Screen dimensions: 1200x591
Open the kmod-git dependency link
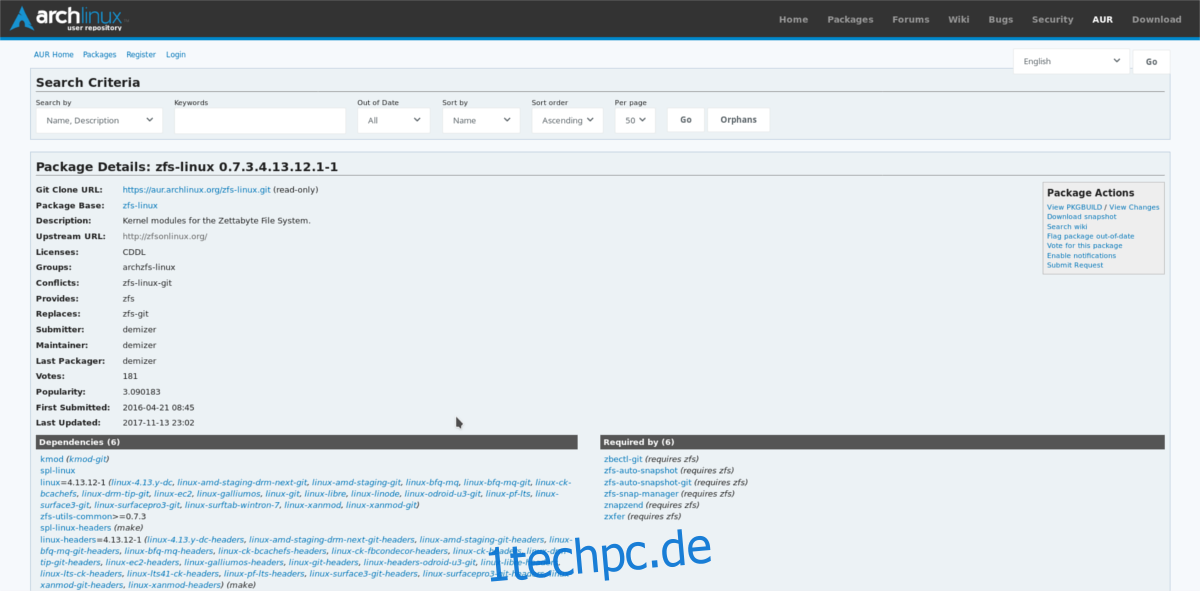point(90,459)
